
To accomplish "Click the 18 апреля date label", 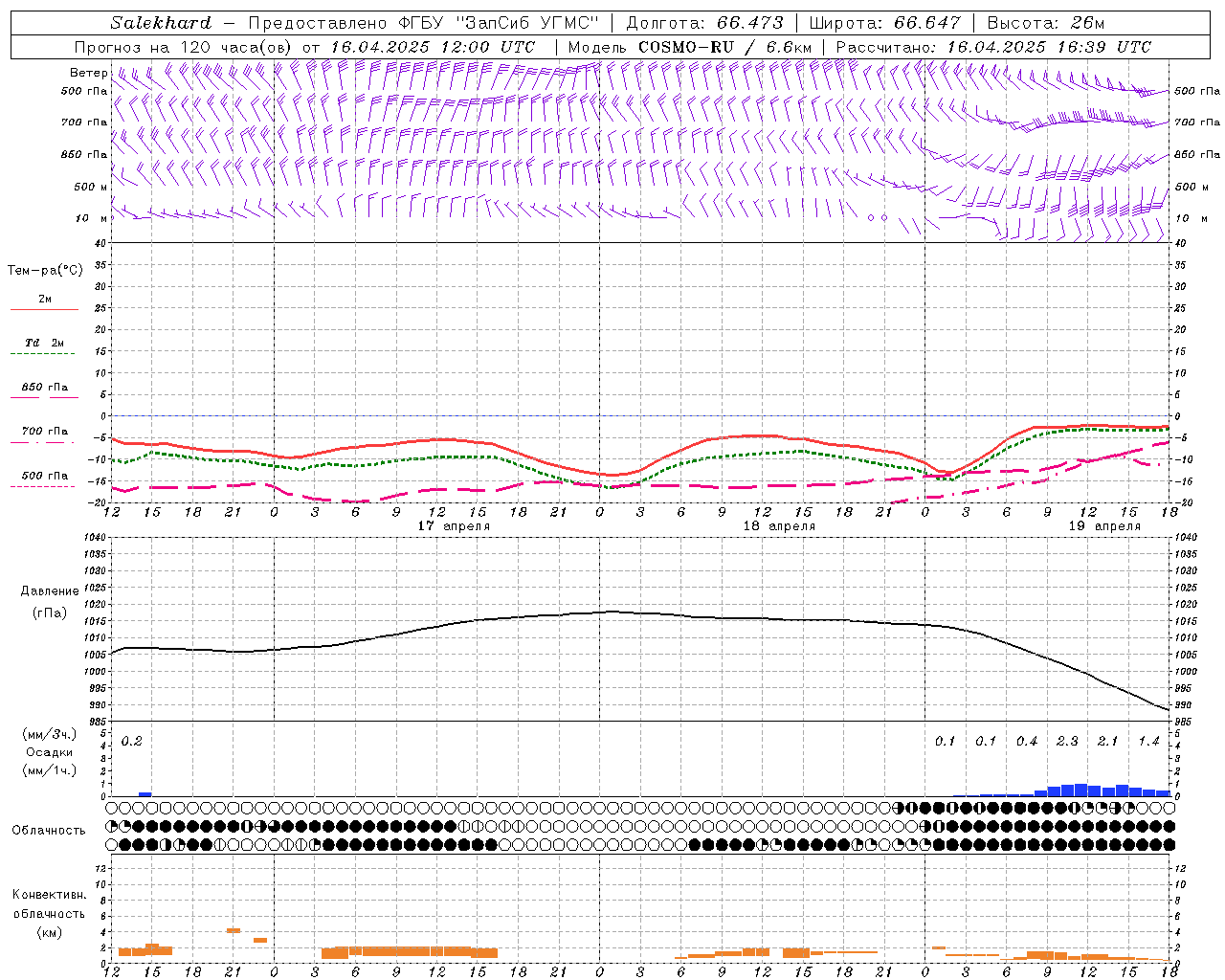I will [779, 526].
